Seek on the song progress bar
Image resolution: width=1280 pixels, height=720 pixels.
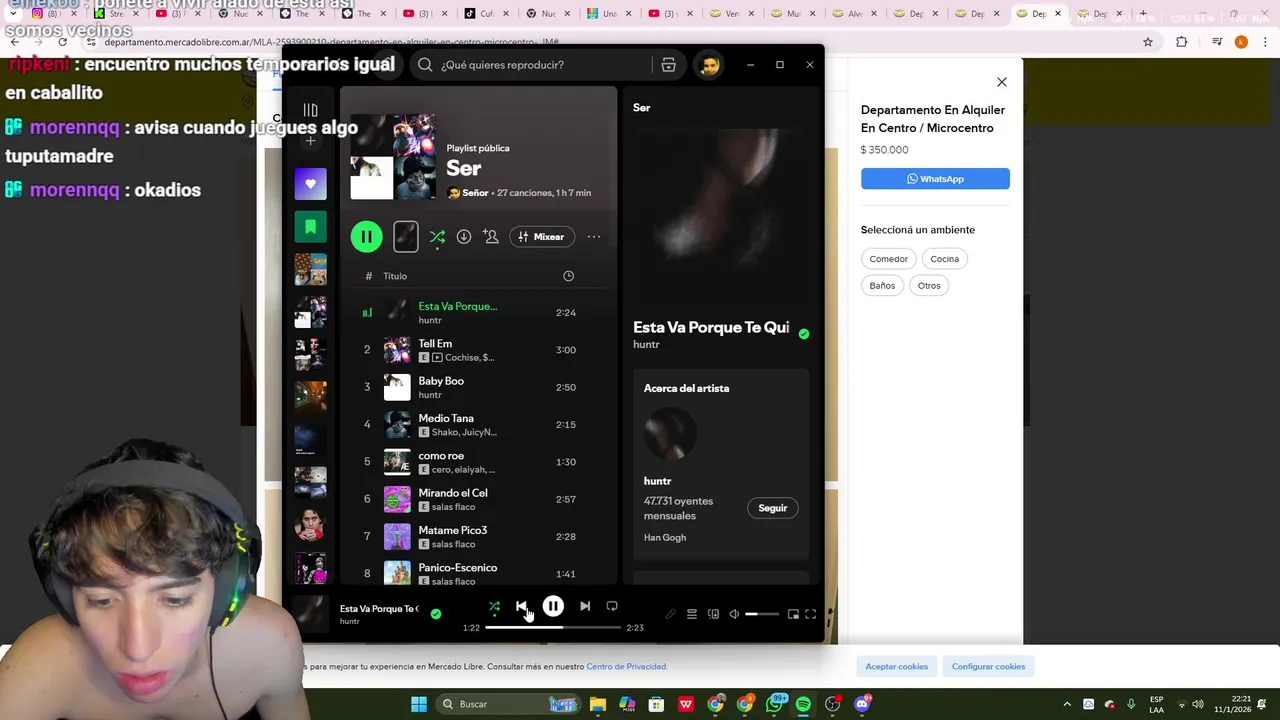(553, 627)
